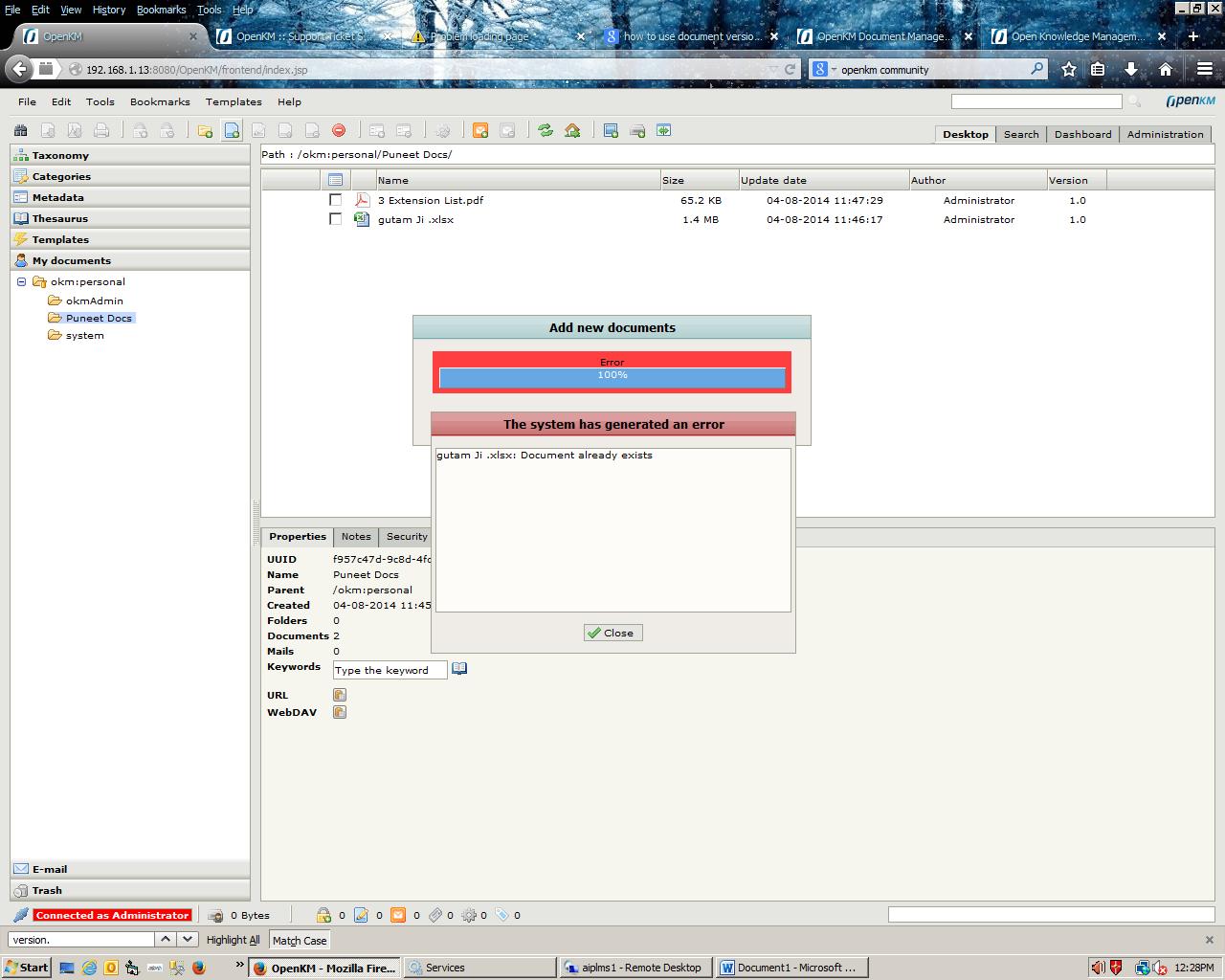Click the green refresh arrows icon
This screenshot has width=1225, height=980.
coord(546,131)
